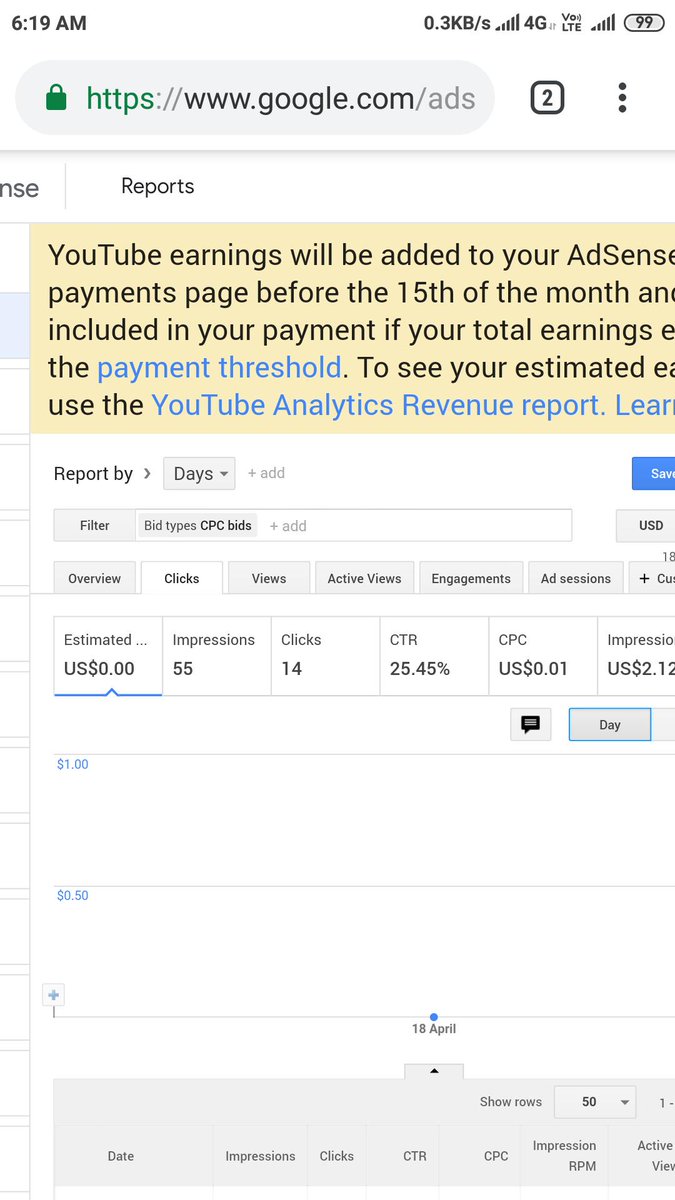Screen dimensions: 675x1200
Task: Open YouTube Analytics Revenue report link
Action: click(378, 405)
